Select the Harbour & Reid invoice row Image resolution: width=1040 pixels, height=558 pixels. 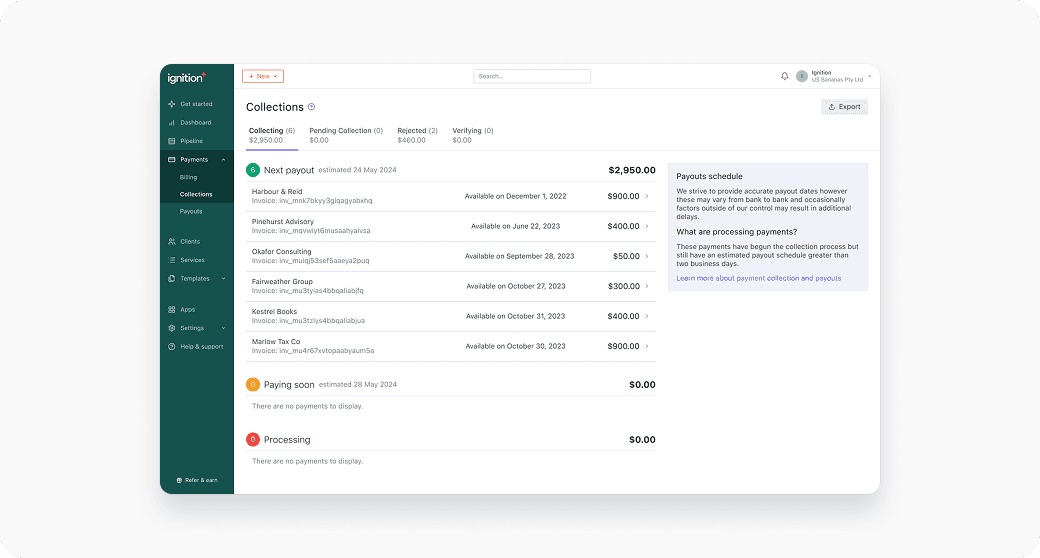point(451,196)
